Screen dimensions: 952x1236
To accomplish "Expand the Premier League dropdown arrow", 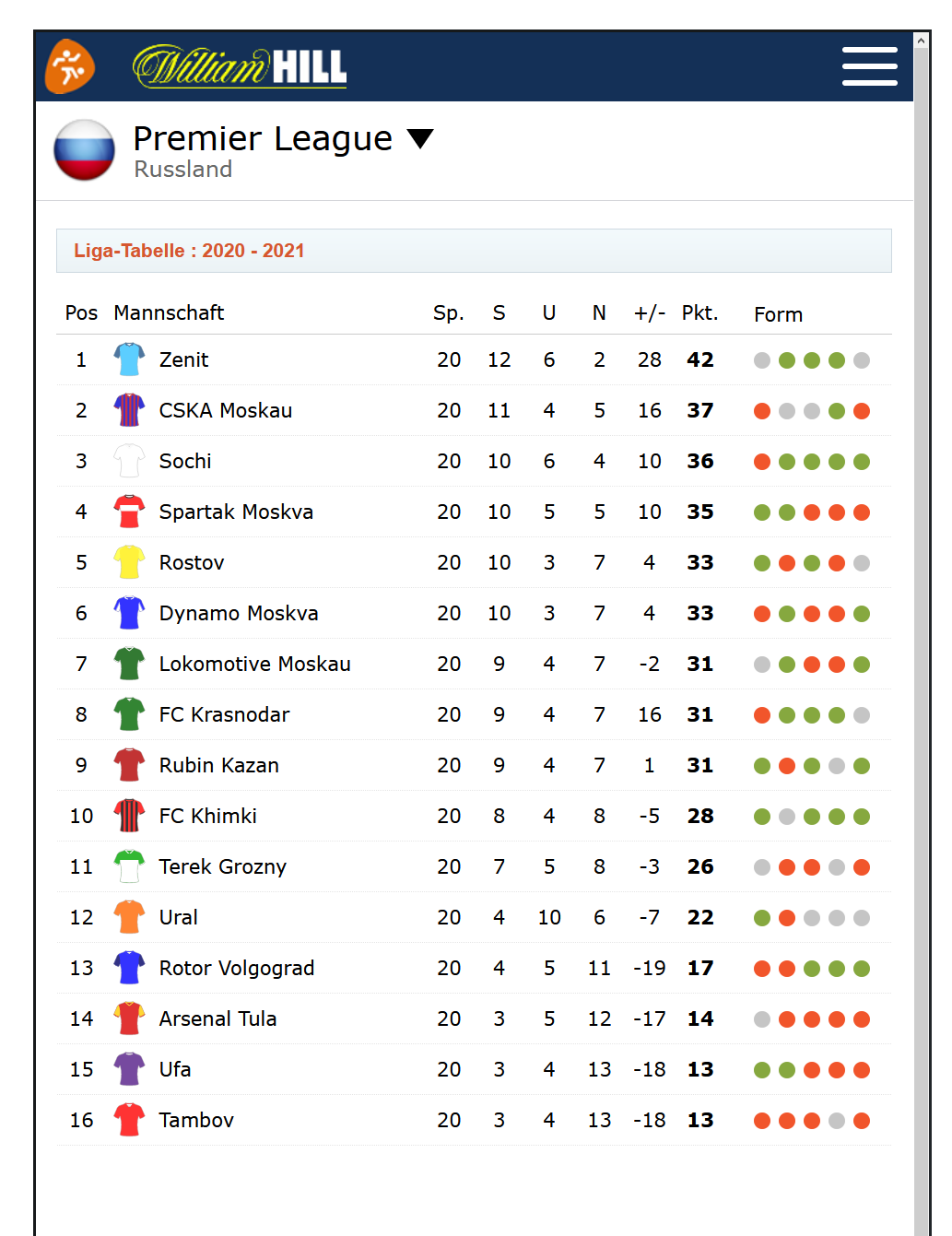I will coord(420,139).
